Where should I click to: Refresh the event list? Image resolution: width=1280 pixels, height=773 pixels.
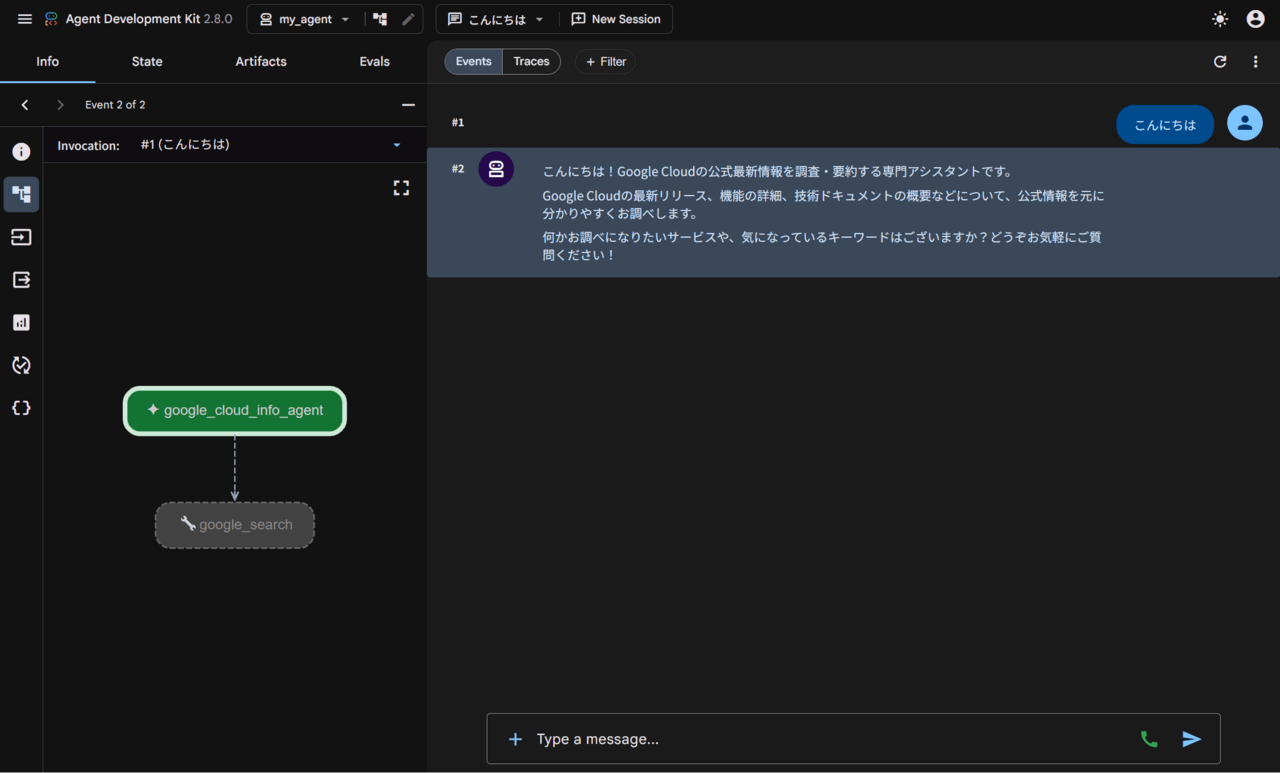click(1220, 62)
